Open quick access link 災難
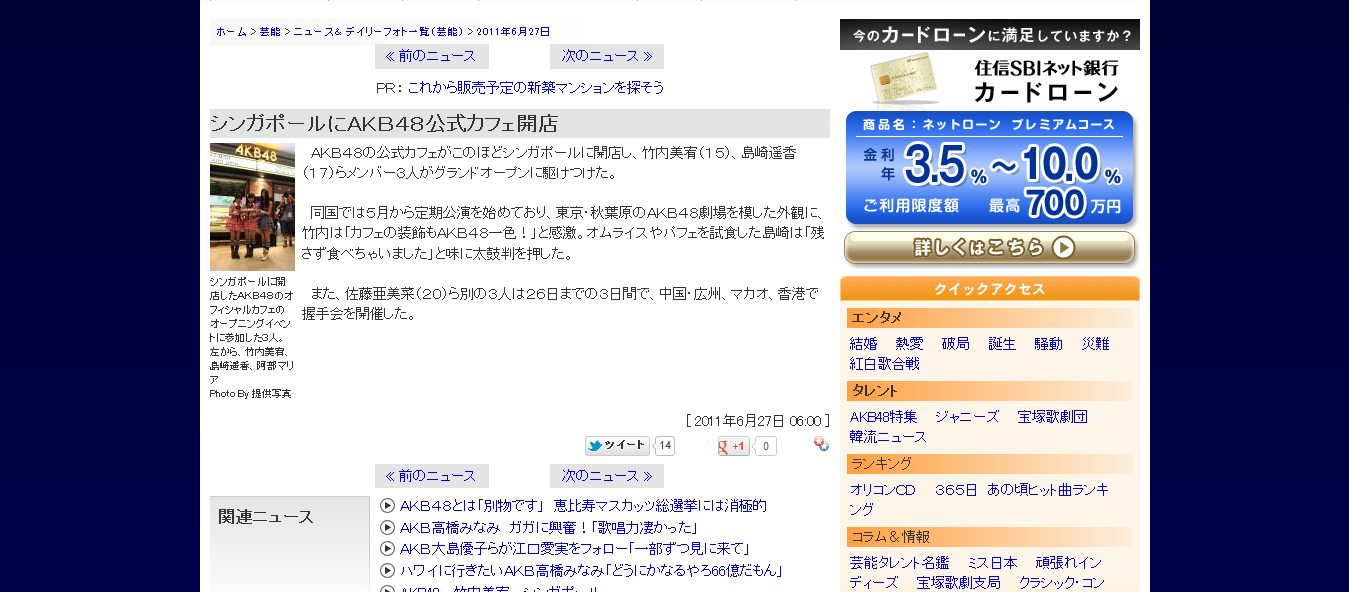Screen dimensions: 1349x592 1095,343
